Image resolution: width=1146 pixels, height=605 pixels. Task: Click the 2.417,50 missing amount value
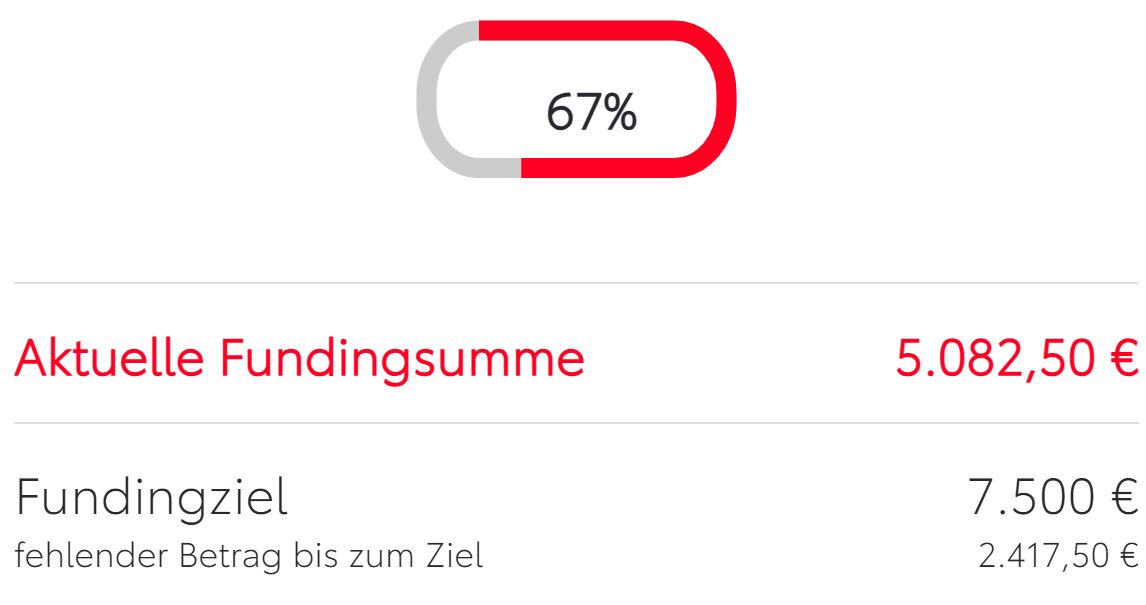1042,555
